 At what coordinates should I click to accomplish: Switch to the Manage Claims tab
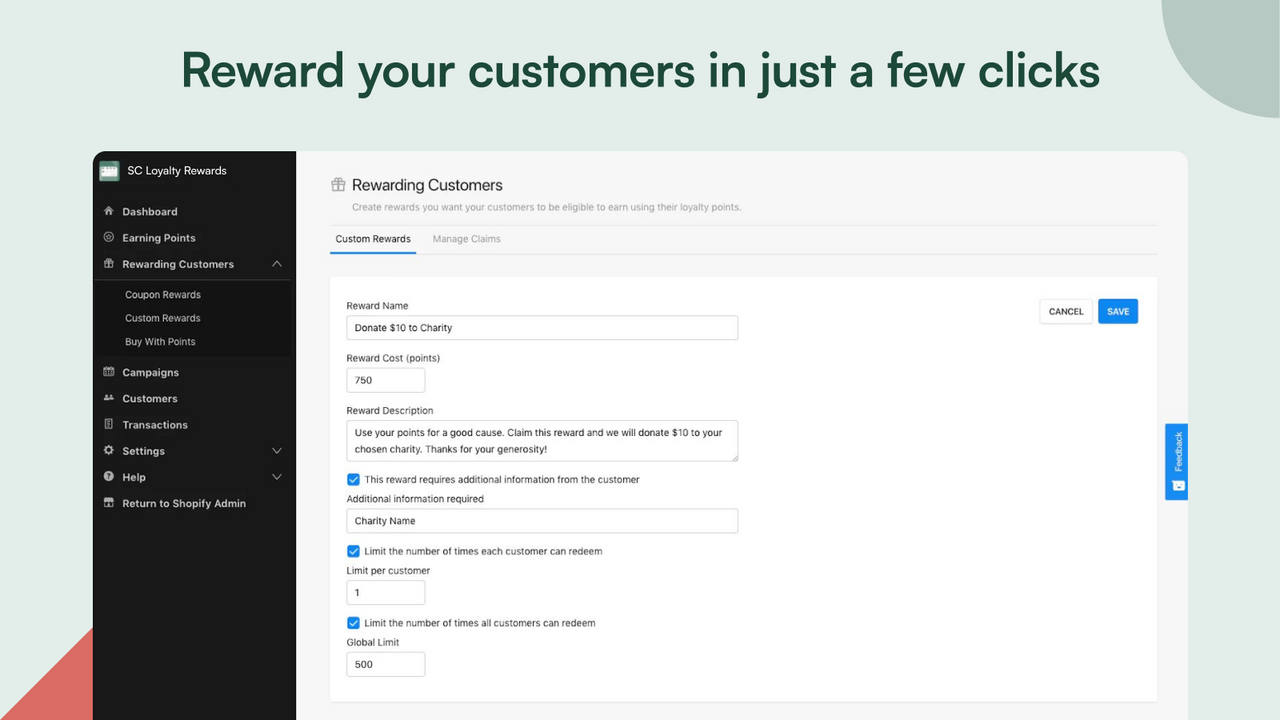point(467,239)
